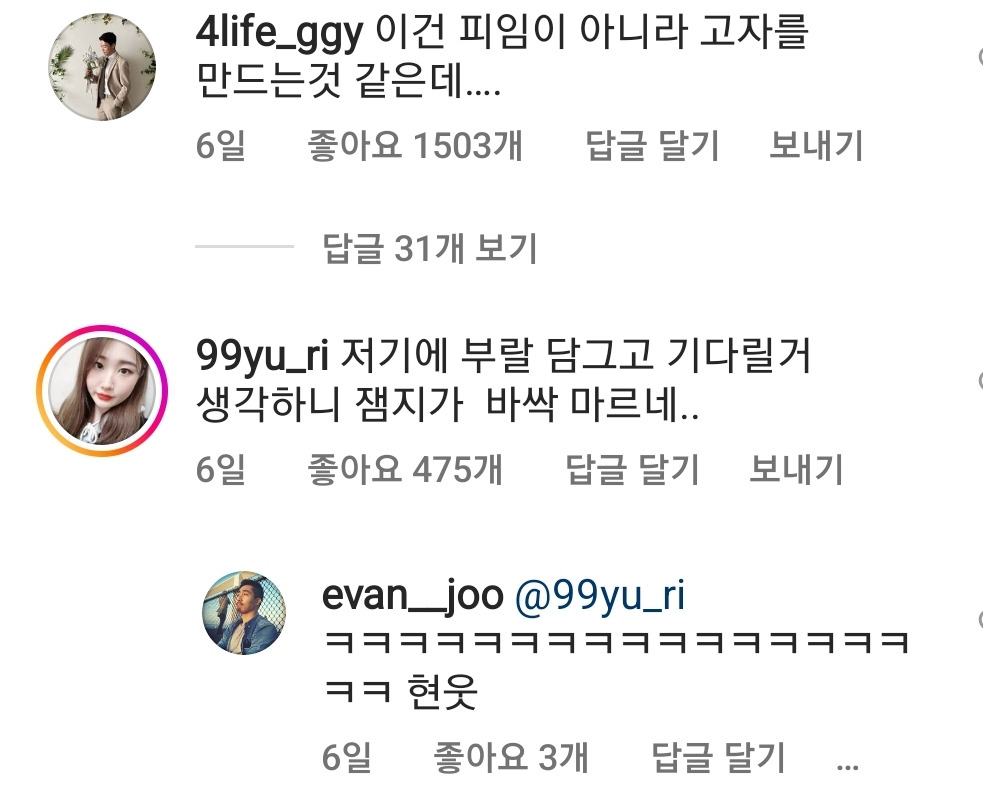Open more options on evan__joo reply
This screenshot has height=809, width=983.
(x=848, y=766)
